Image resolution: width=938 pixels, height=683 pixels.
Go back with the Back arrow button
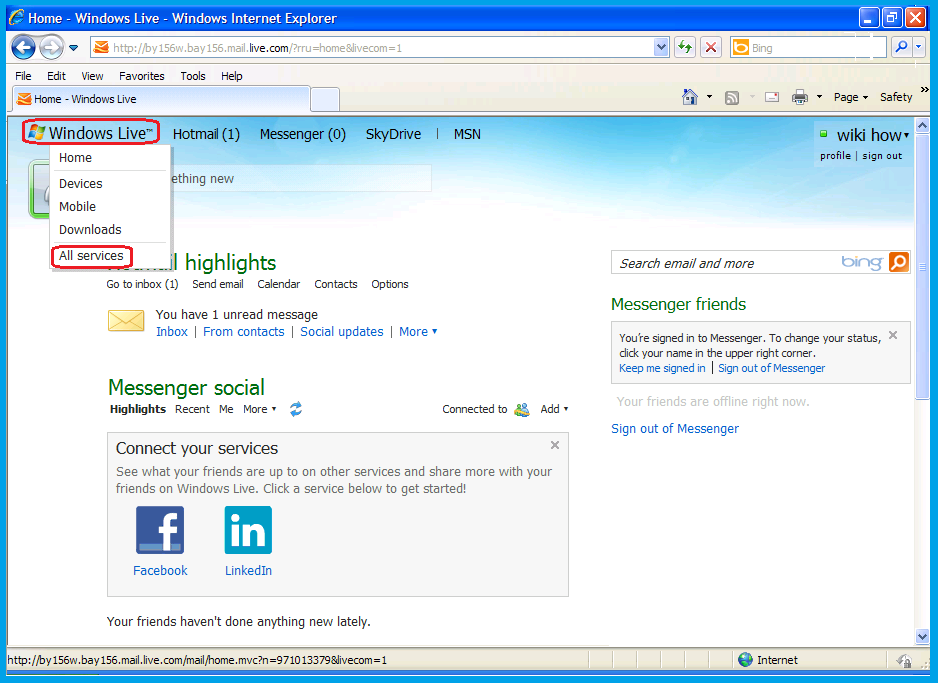pyautogui.click(x=23, y=47)
